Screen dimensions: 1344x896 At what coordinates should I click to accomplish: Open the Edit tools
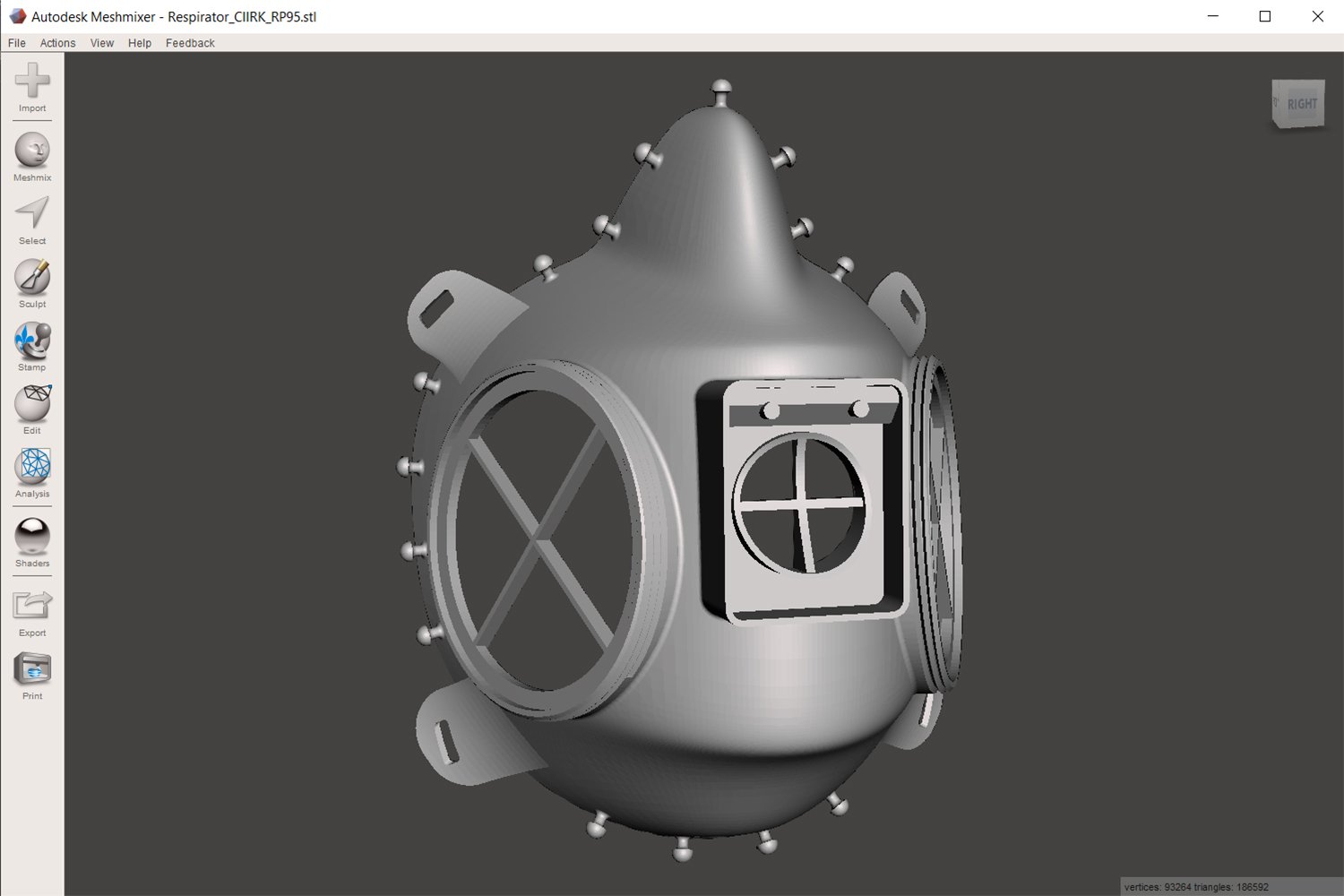pyautogui.click(x=32, y=409)
